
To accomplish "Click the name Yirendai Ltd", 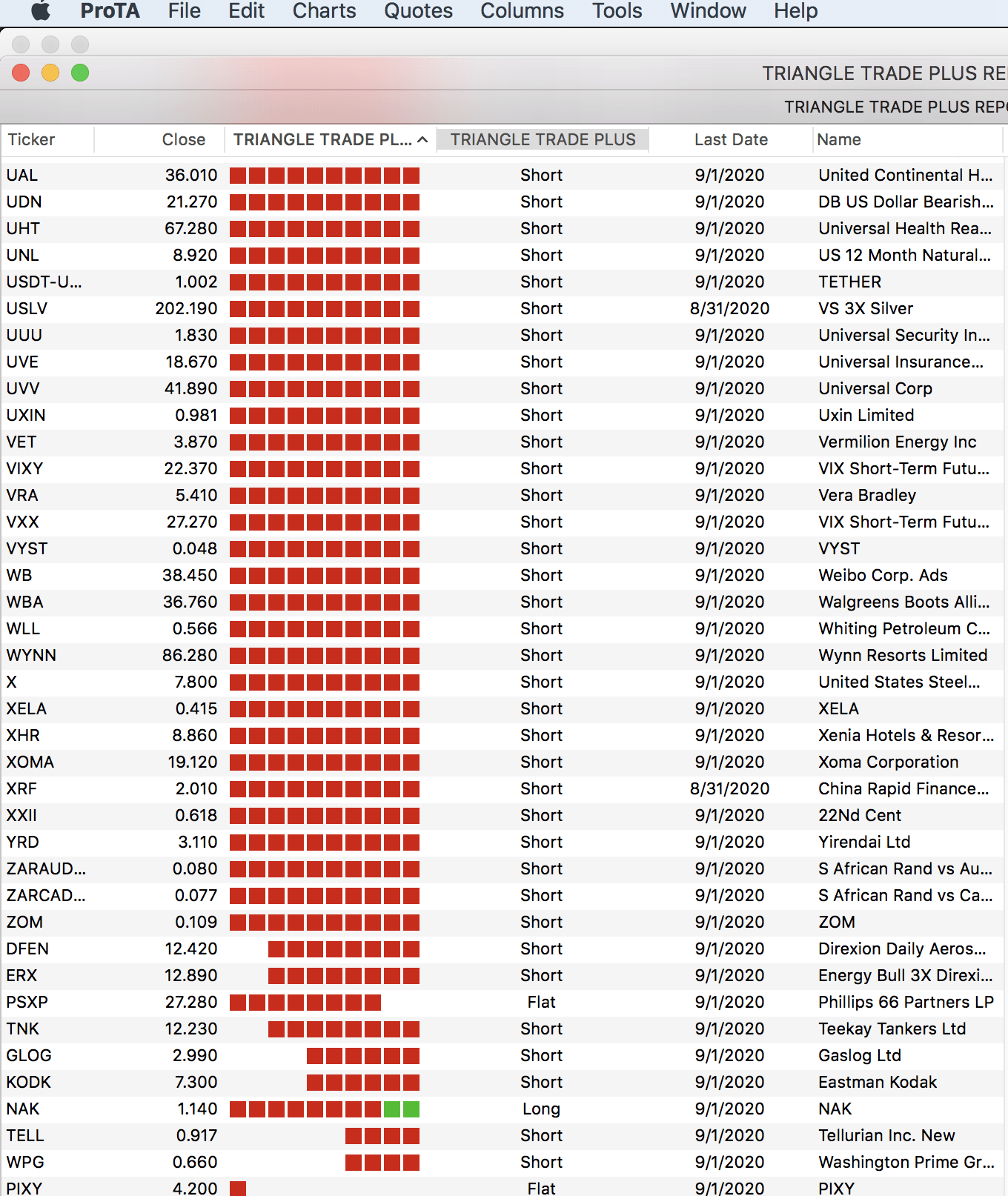I will [864, 842].
